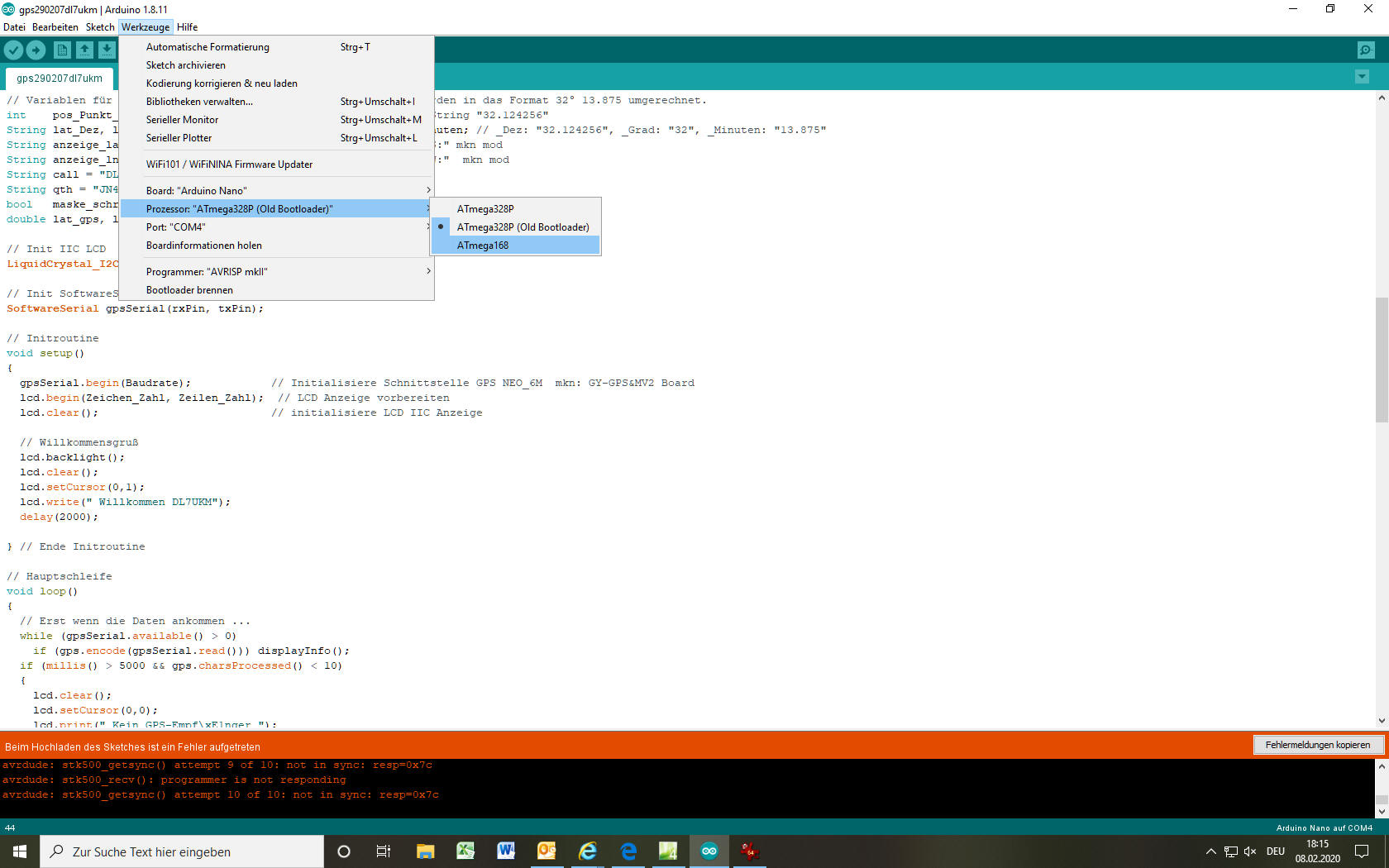Open the tab menu dropdown arrow
Viewport: 1389px width, 868px height.
click(1362, 77)
